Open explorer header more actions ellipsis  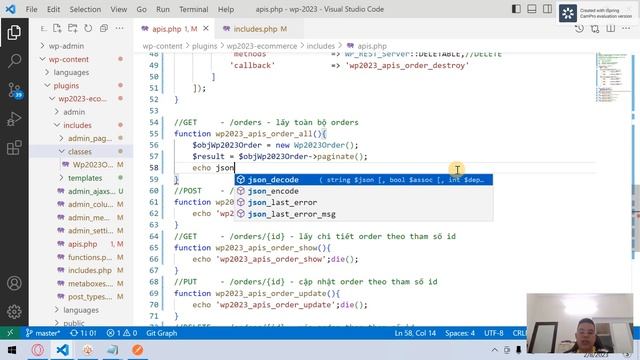click(119, 28)
